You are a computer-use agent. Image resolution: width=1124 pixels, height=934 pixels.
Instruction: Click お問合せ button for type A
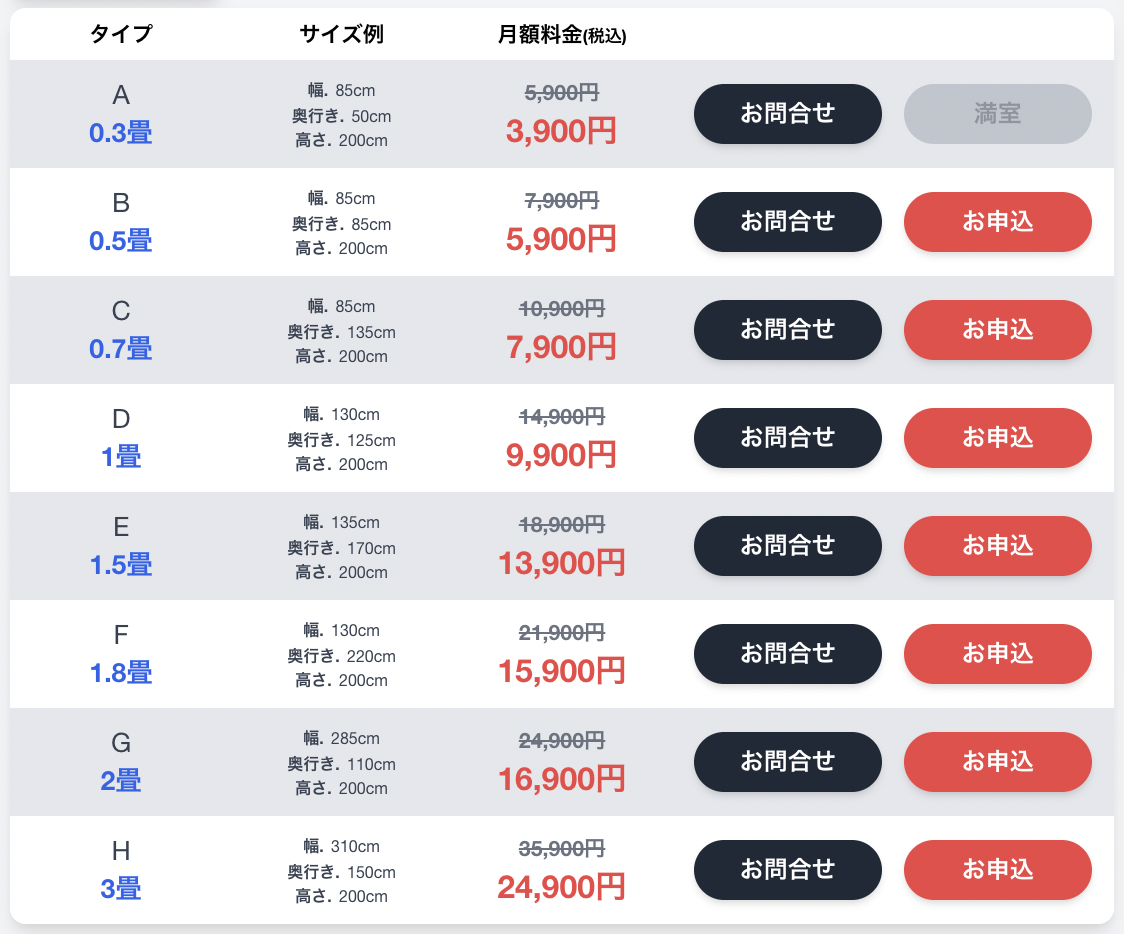(x=788, y=114)
